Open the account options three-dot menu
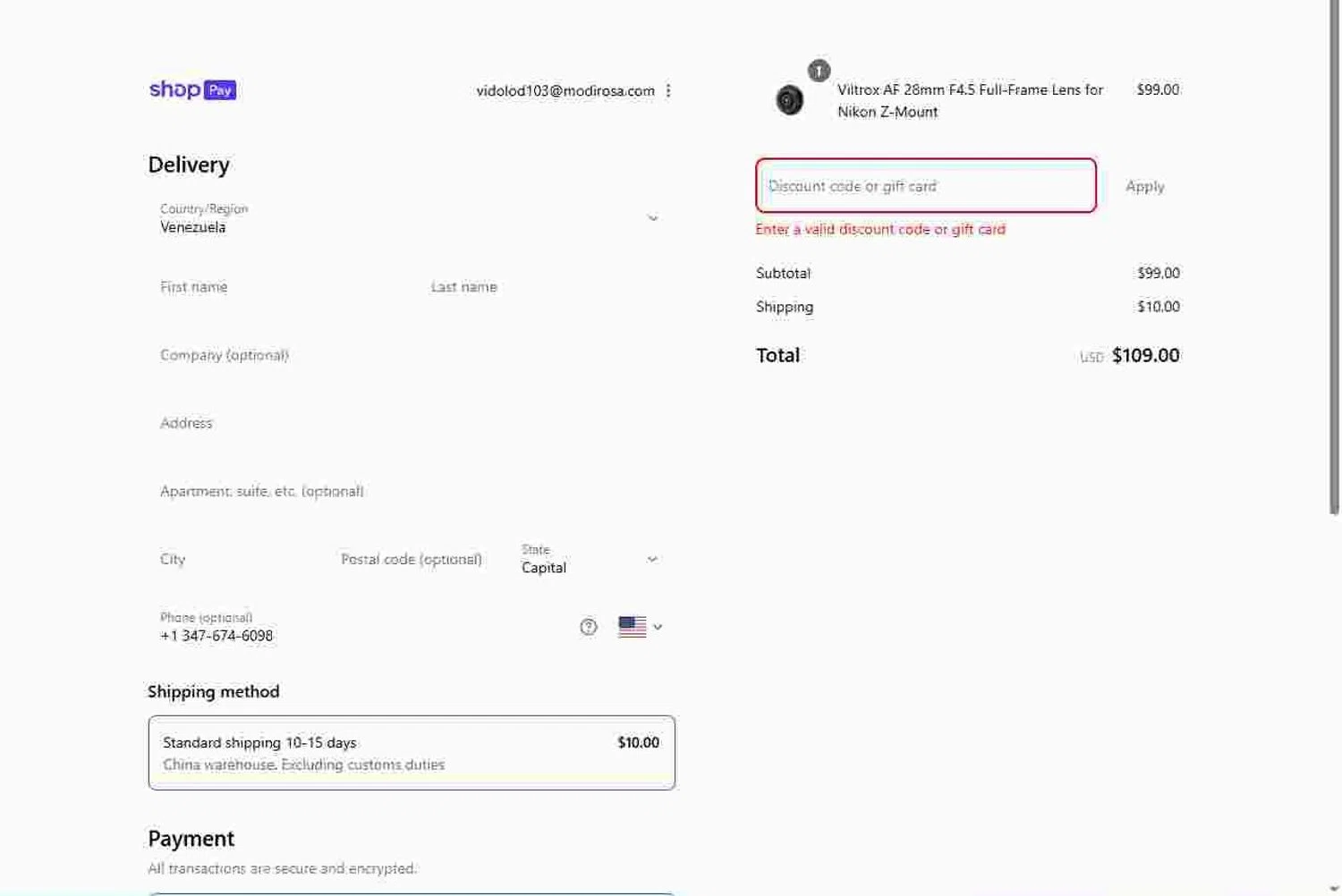1342x896 pixels. (668, 90)
